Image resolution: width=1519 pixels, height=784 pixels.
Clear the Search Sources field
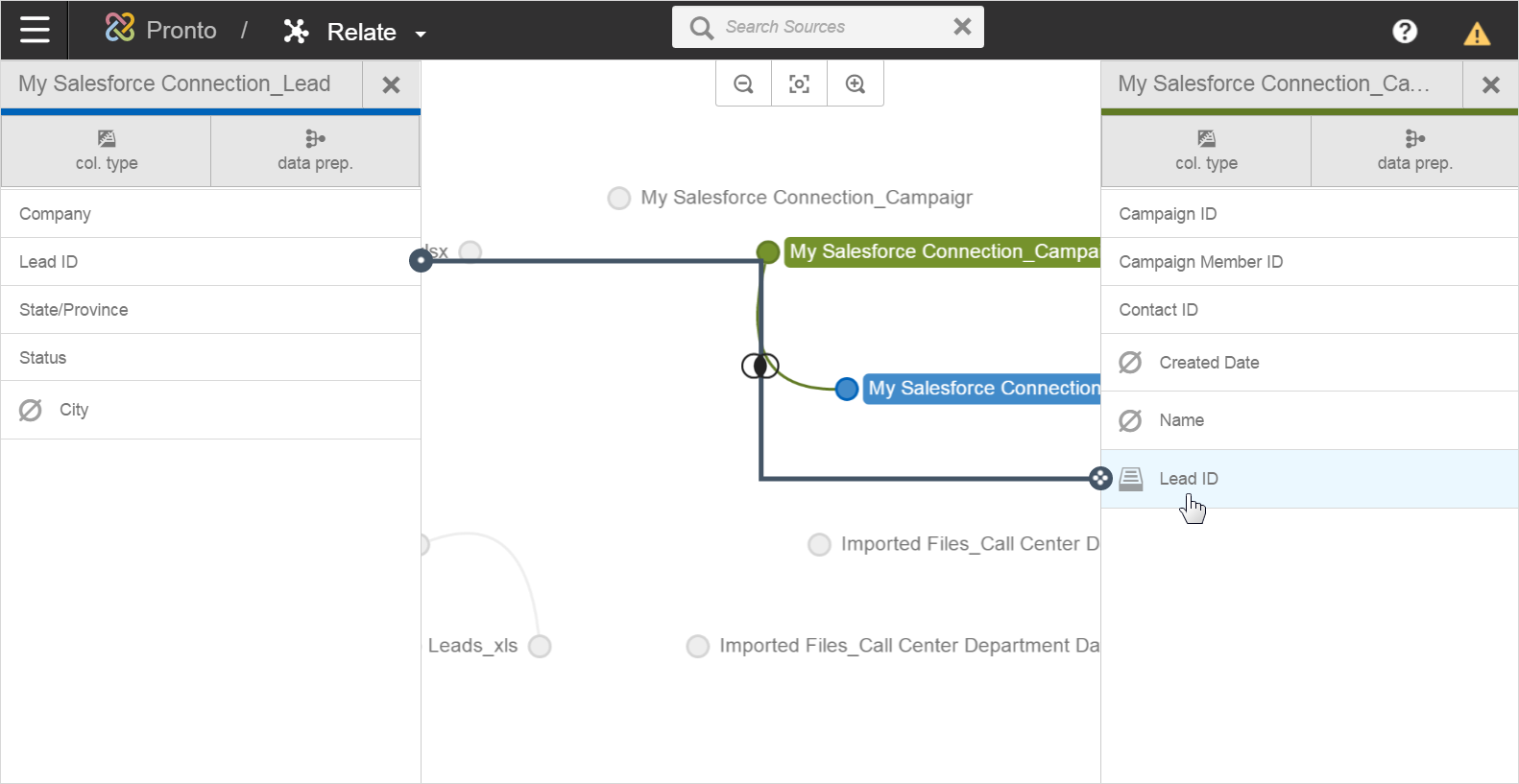[962, 27]
